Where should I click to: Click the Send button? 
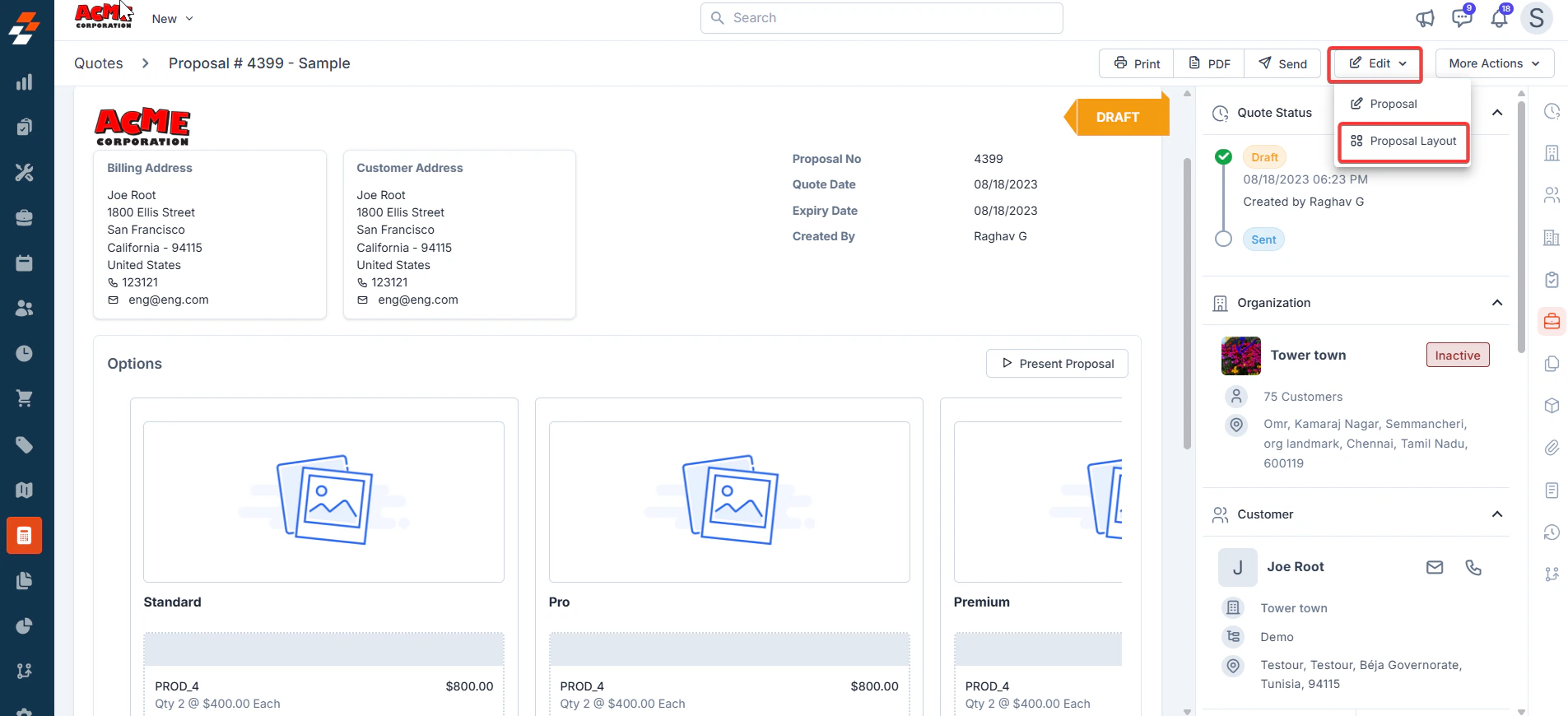coord(1282,63)
